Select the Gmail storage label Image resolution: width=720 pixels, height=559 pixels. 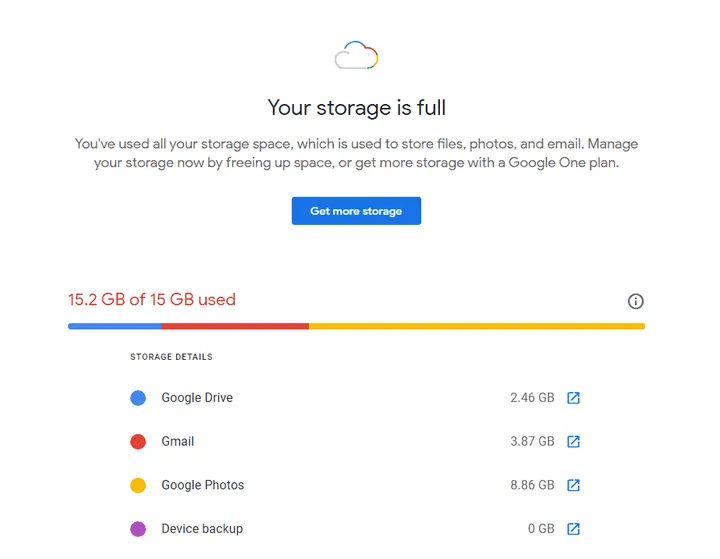coord(178,441)
